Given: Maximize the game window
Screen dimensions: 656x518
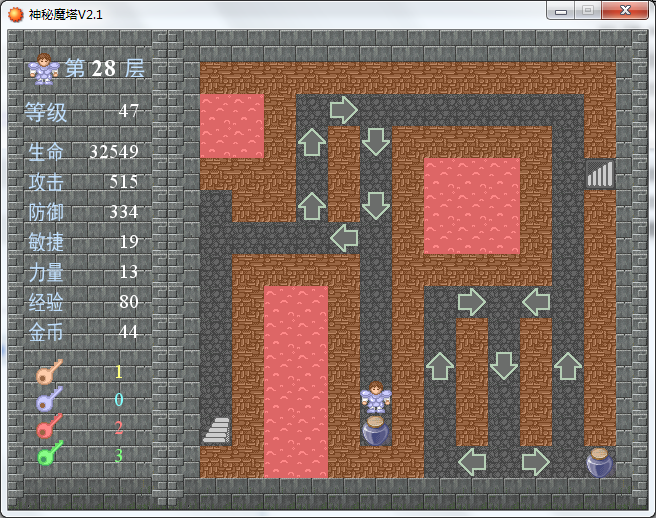Looking at the screenshot, I should click(x=588, y=10).
